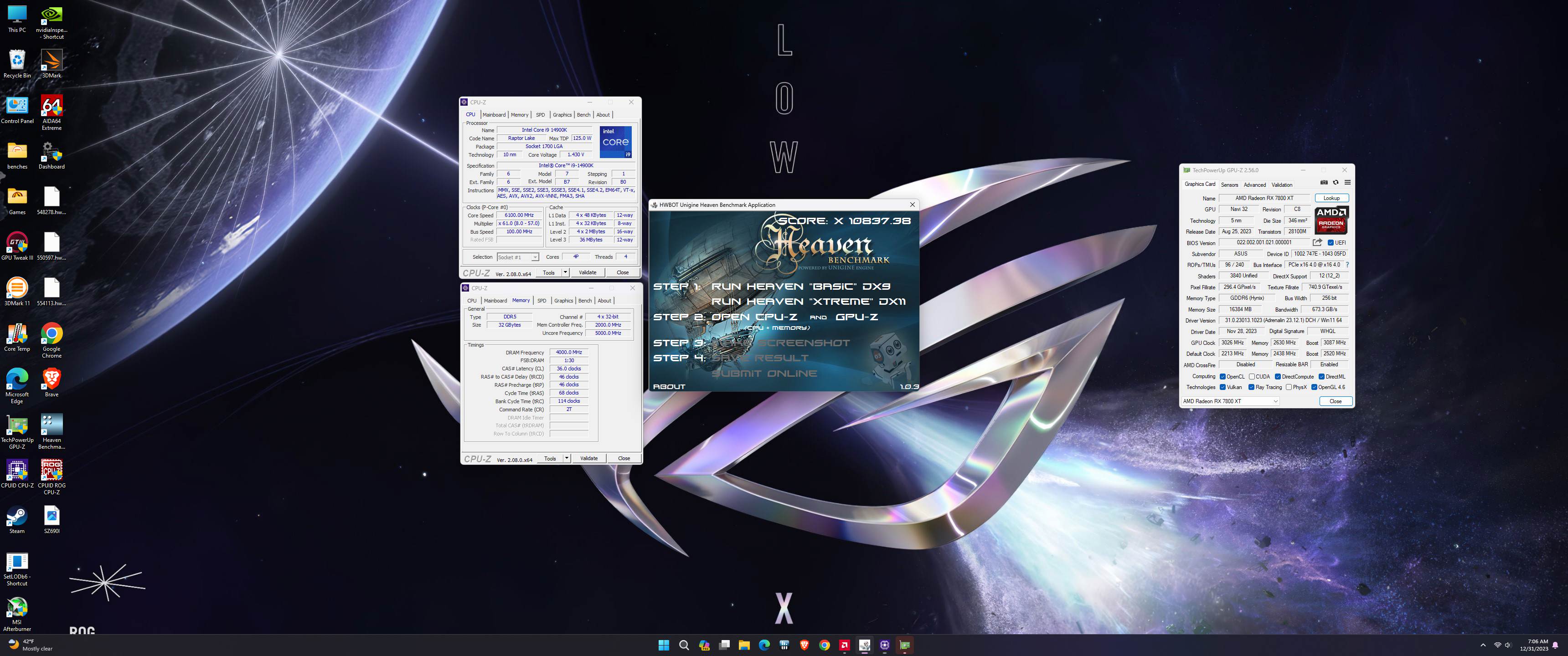The width and height of the screenshot is (1568, 656).
Task: Click the Lookup button in GPU-Z
Action: [1331, 198]
